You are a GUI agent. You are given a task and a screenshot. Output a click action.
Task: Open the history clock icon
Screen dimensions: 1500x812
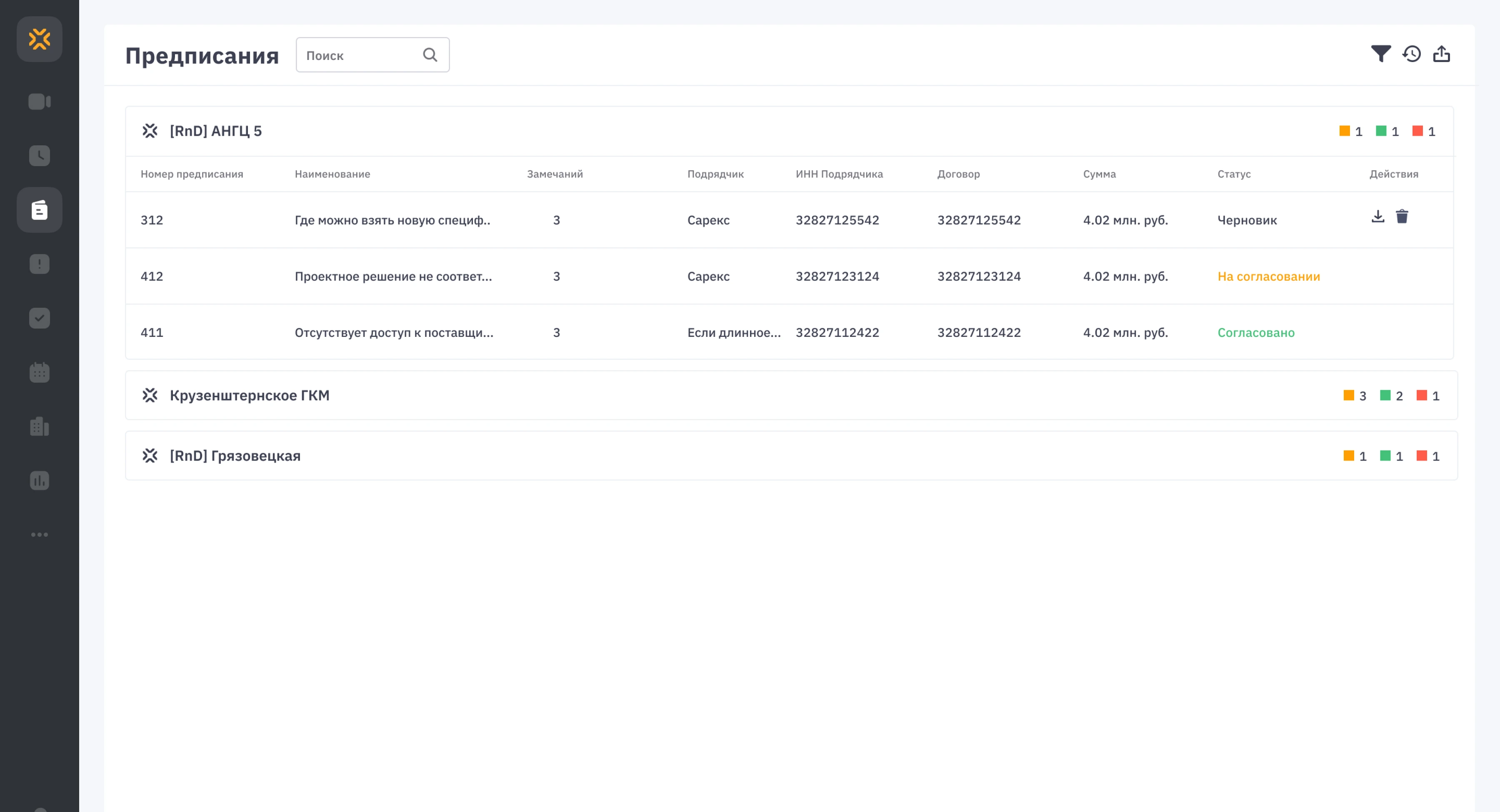(1412, 54)
